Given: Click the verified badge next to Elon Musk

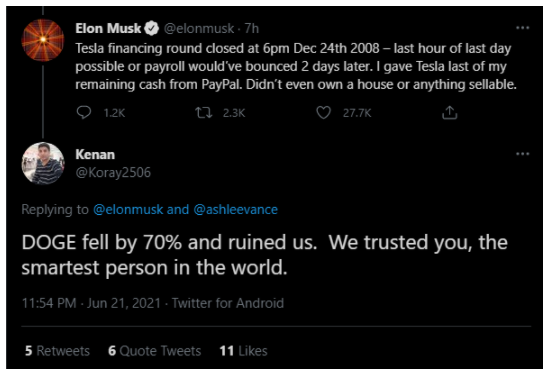Looking at the screenshot, I should [x=152, y=28].
